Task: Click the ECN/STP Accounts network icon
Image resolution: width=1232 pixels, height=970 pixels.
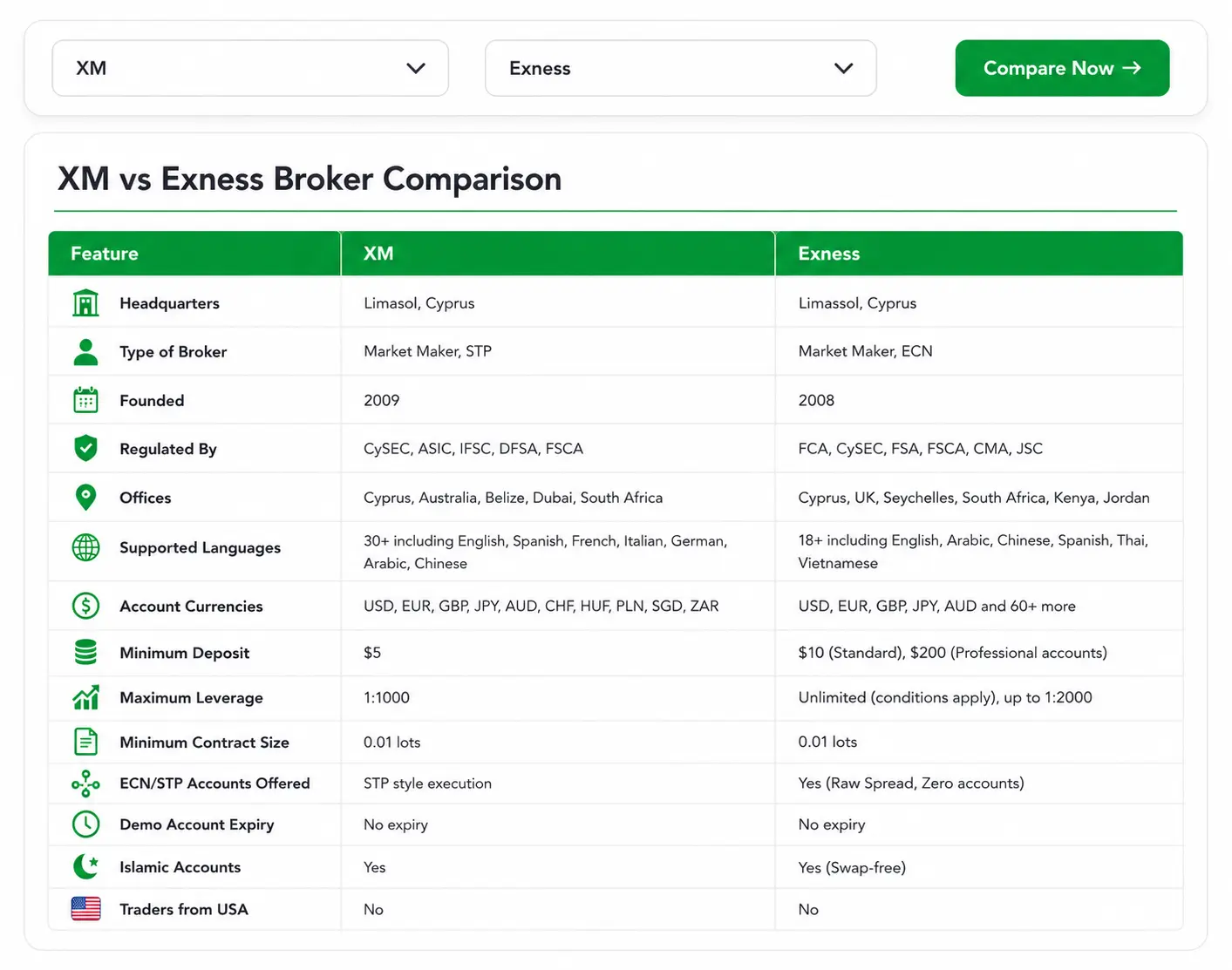Action: point(85,783)
